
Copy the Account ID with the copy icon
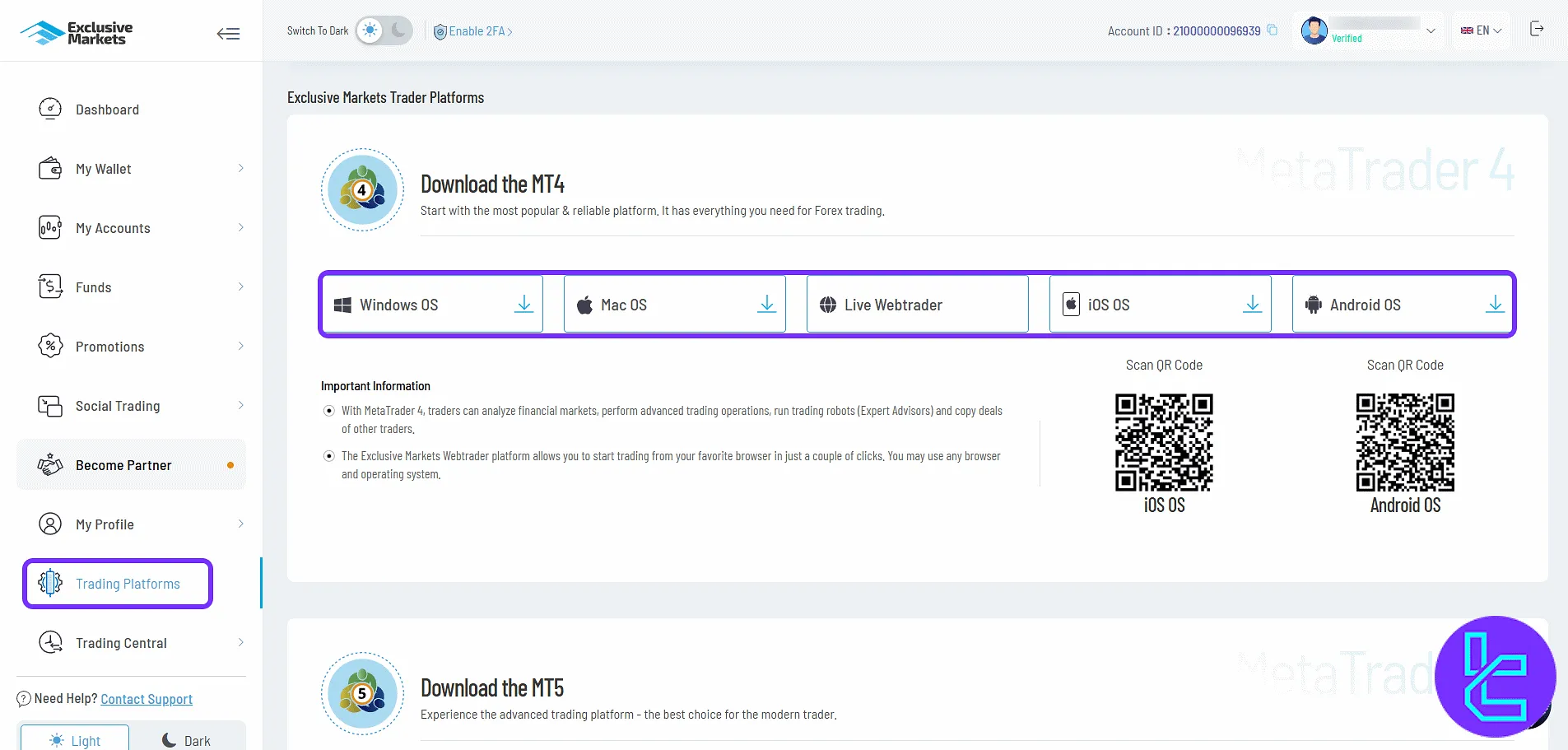(x=1272, y=30)
